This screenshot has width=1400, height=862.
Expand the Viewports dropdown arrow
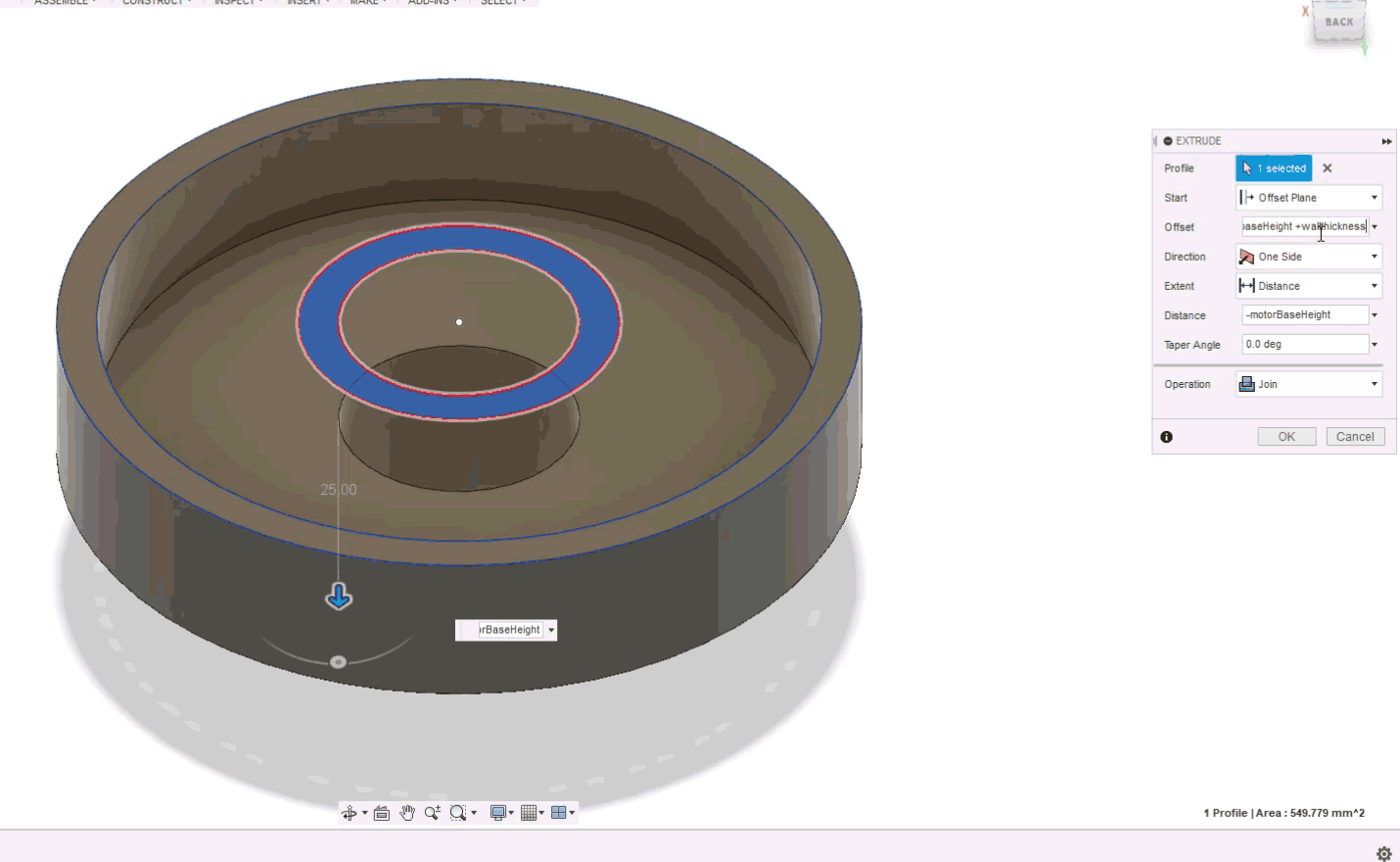[572, 813]
